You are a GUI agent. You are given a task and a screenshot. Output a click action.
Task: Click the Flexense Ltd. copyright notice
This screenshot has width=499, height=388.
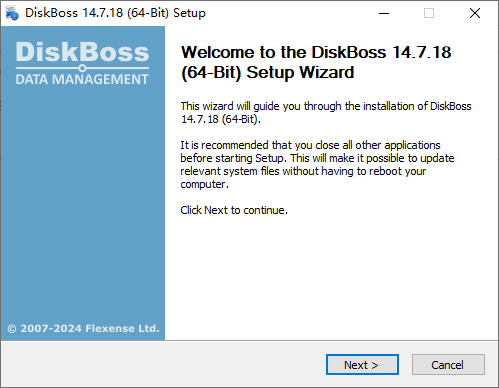pyautogui.click(x=83, y=328)
